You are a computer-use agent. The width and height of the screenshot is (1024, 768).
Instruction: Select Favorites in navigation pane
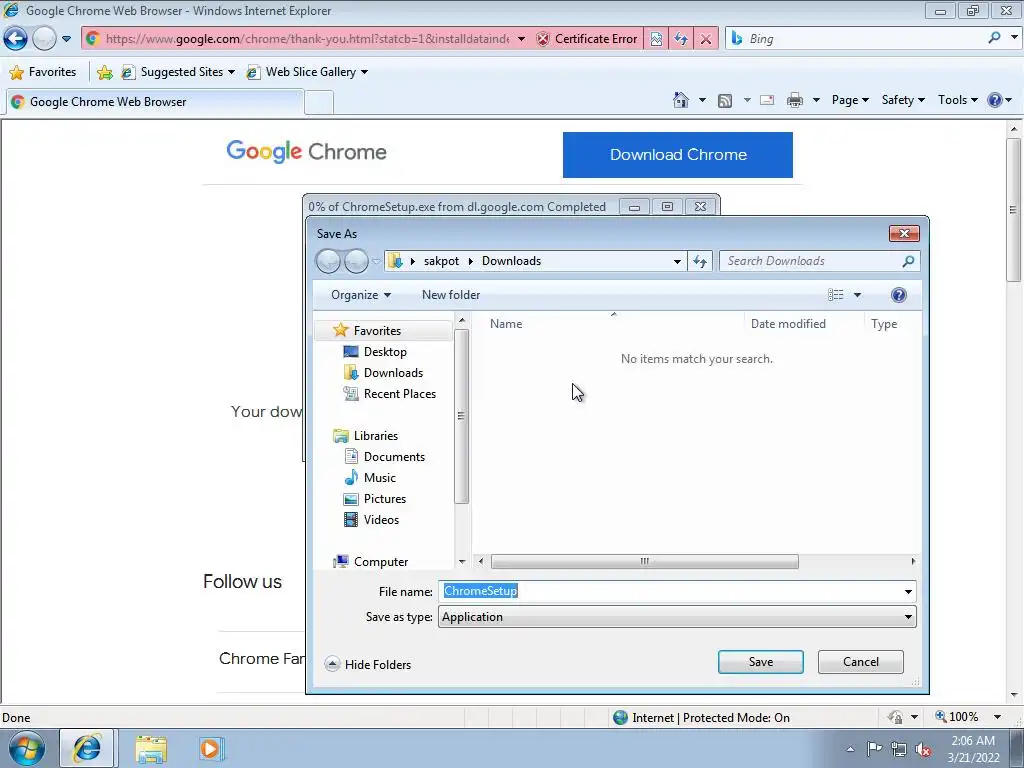[377, 330]
